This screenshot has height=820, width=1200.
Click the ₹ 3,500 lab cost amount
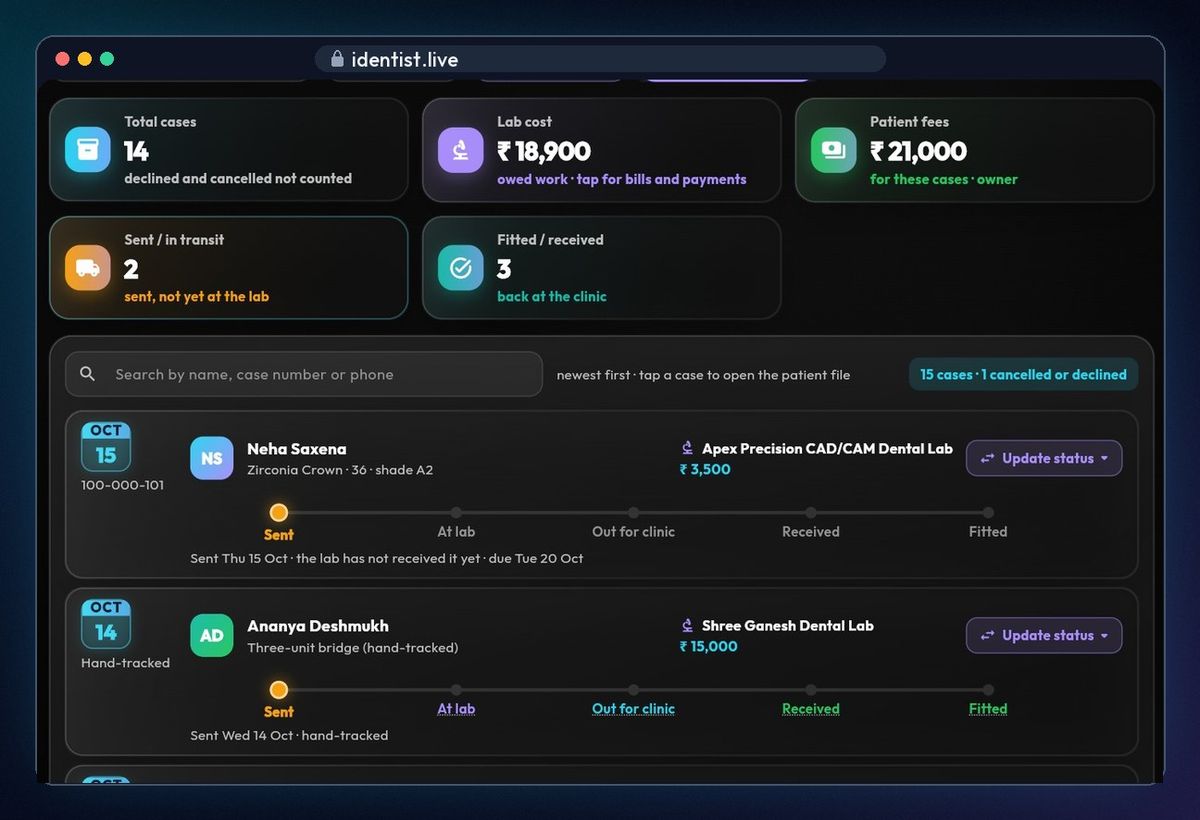(705, 469)
